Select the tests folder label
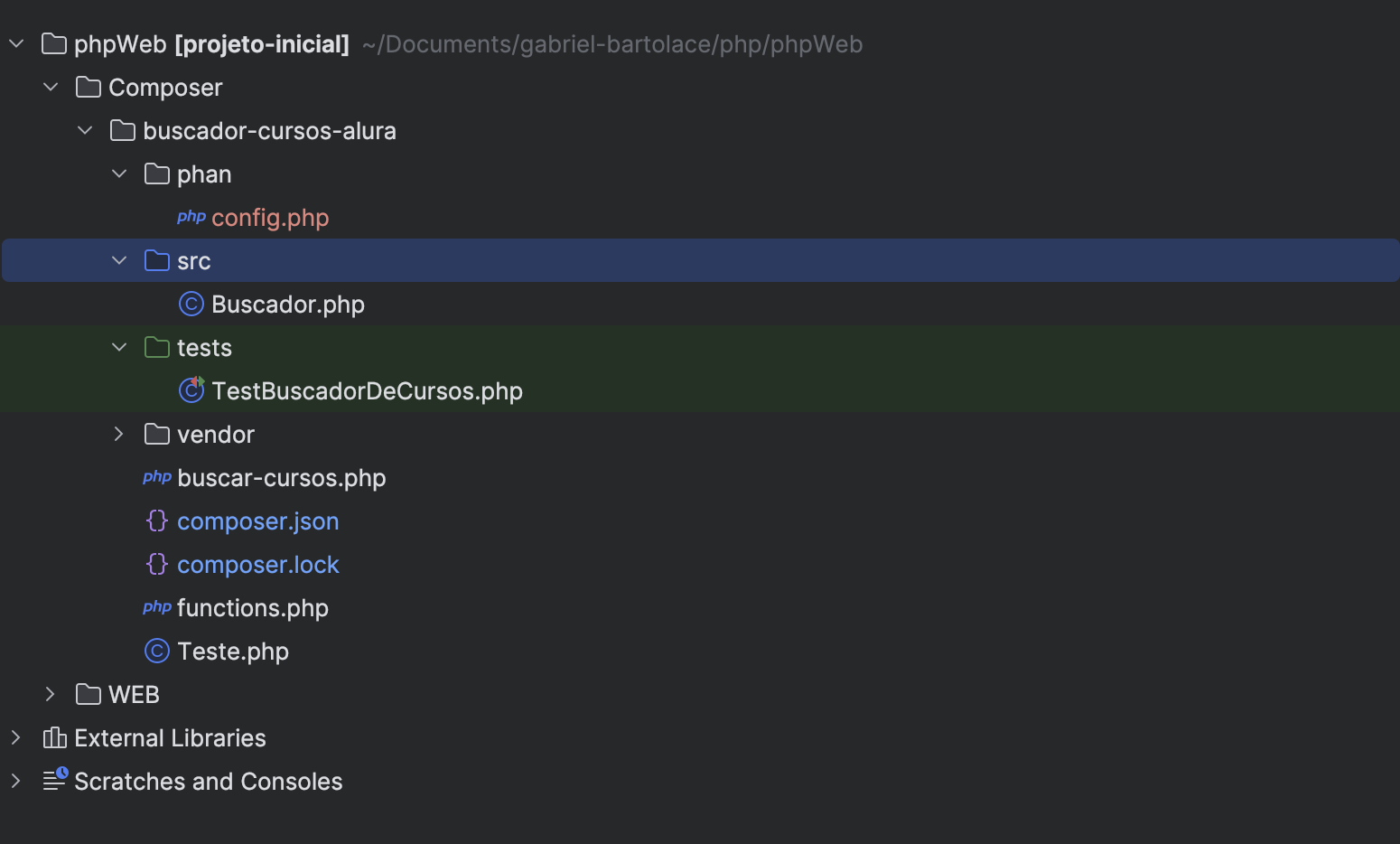Screen dimensions: 1400x844 pos(204,348)
